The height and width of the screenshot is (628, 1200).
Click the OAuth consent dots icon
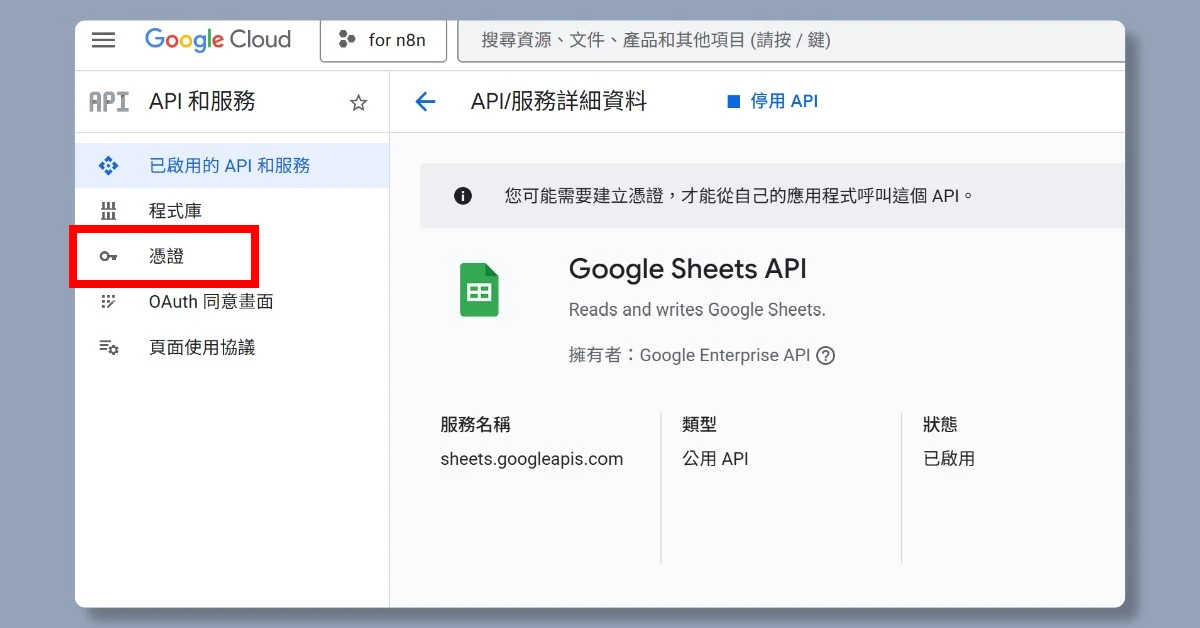point(108,302)
